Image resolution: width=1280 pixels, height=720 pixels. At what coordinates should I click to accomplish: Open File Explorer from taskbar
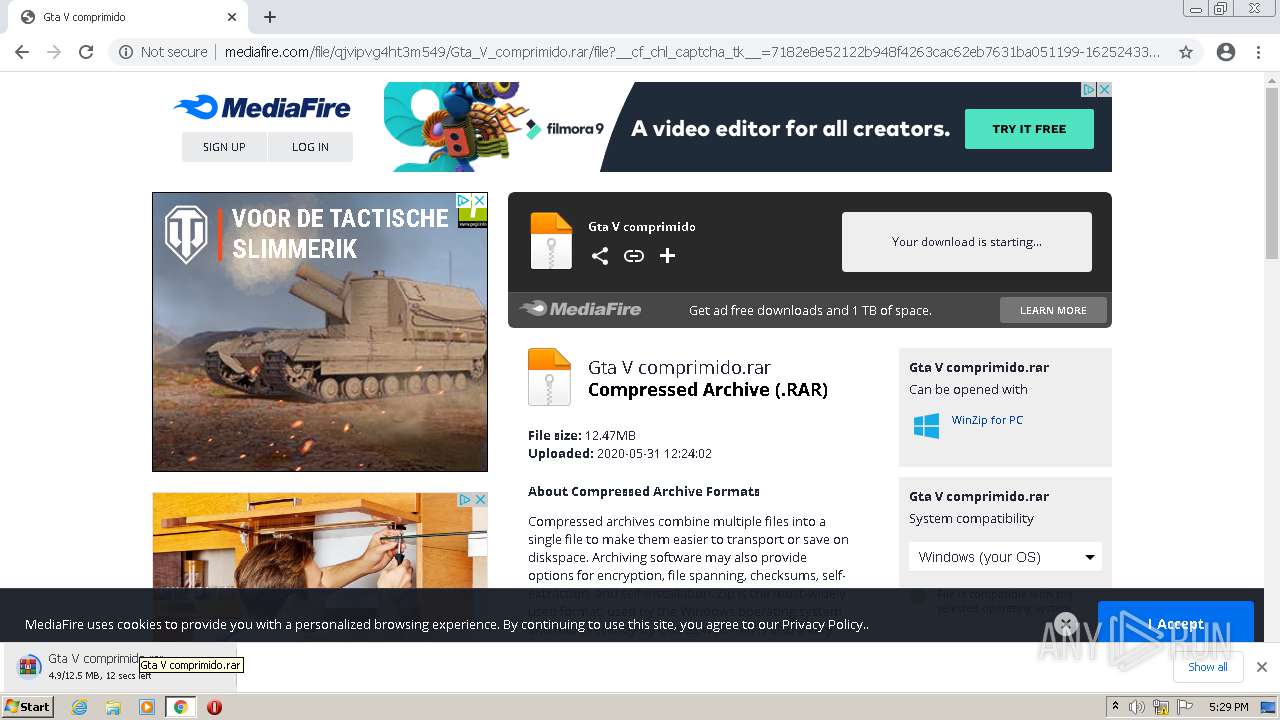click(113, 707)
